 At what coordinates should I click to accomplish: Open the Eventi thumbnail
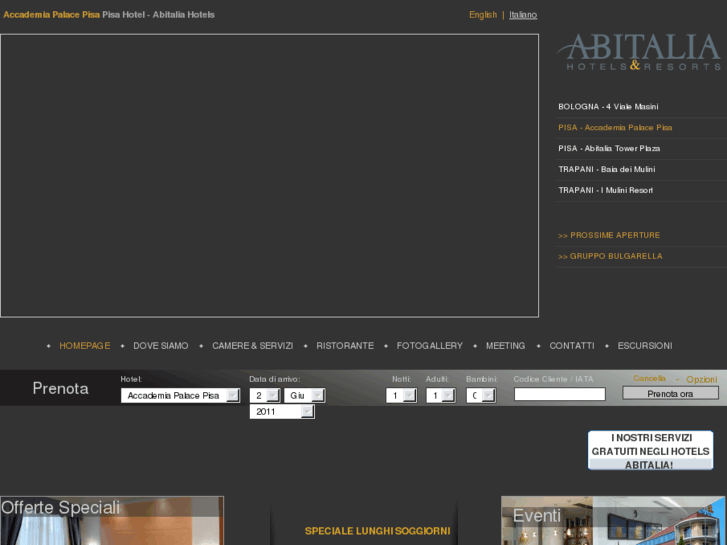613,520
